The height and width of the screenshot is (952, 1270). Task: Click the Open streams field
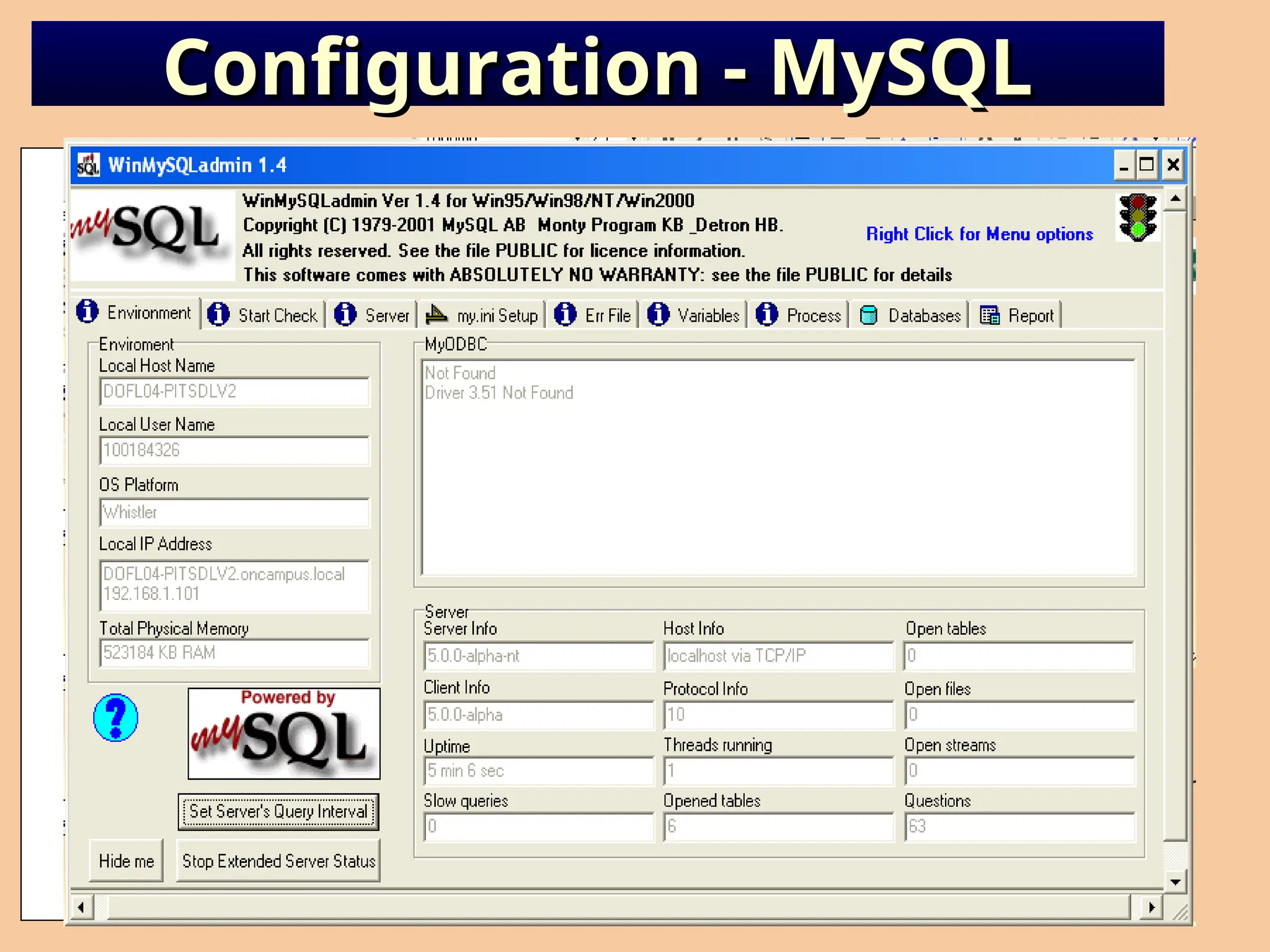pyautogui.click(x=1019, y=770)
